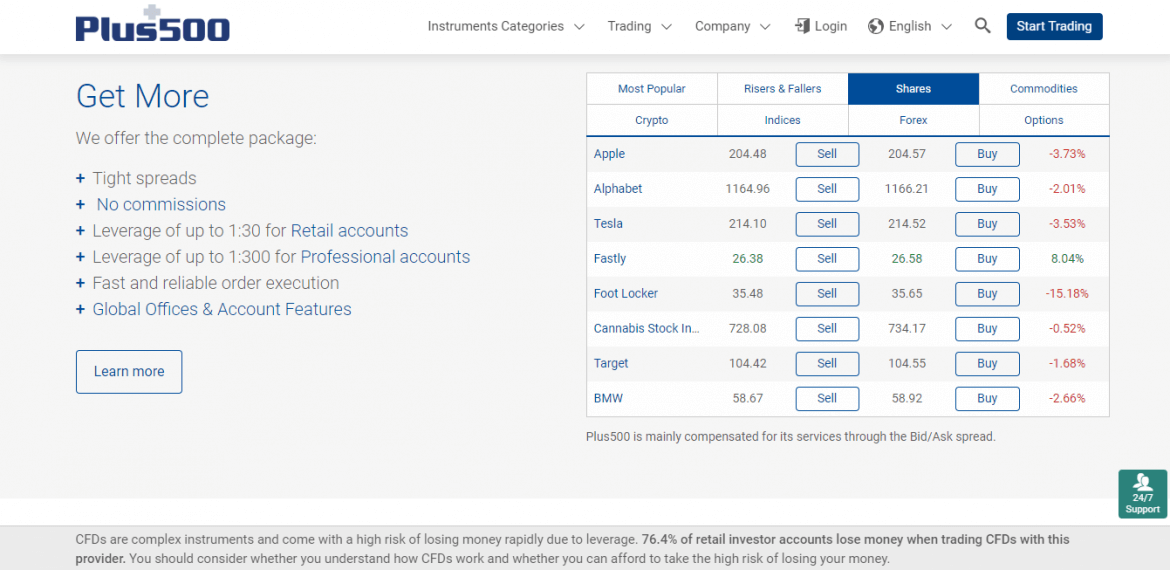Screen dimensions: 1170x570
Task: Open the Alphabet instrument link
Action: click(x=618, y=189)
